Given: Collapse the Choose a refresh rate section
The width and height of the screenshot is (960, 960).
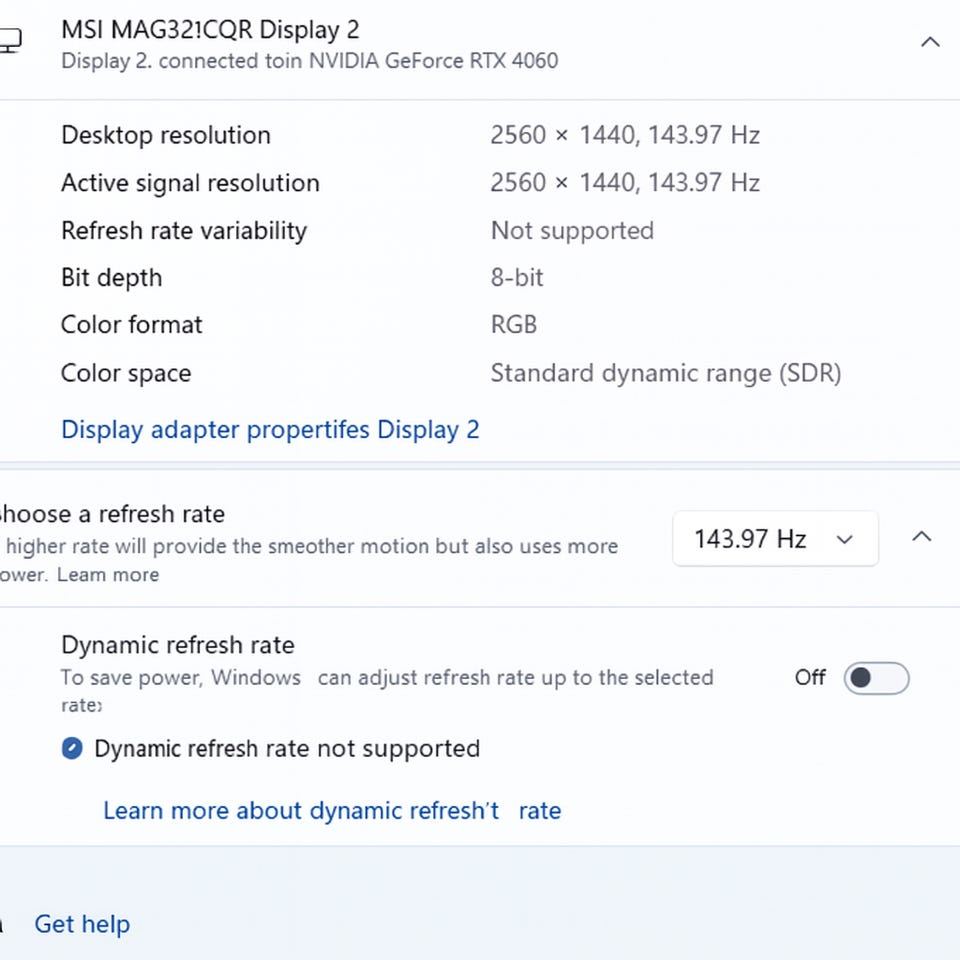Looking at the screenshot, I should coord(921,537).
